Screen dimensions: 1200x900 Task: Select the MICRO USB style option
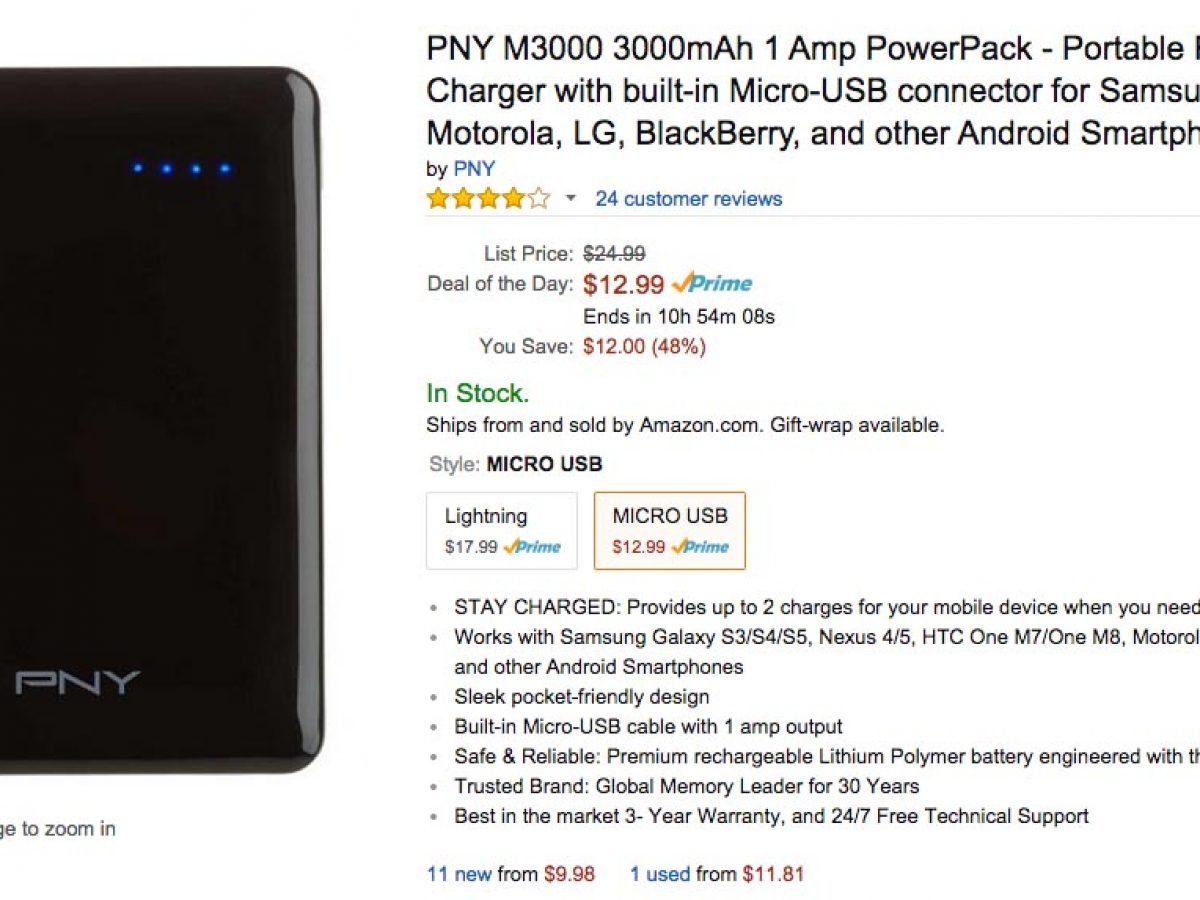point(669,530)
